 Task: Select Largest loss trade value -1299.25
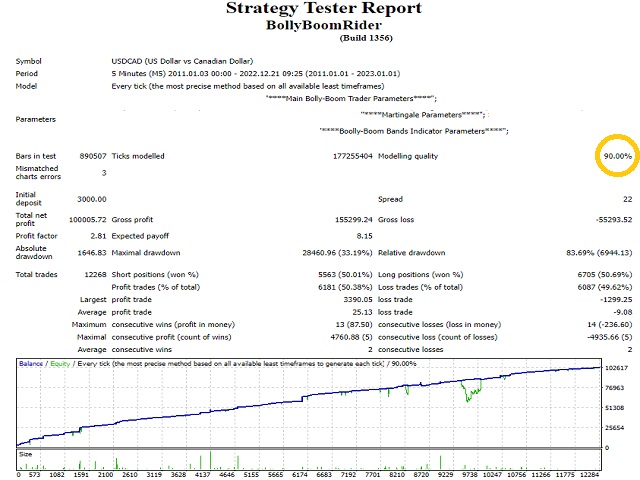point(616,300)
